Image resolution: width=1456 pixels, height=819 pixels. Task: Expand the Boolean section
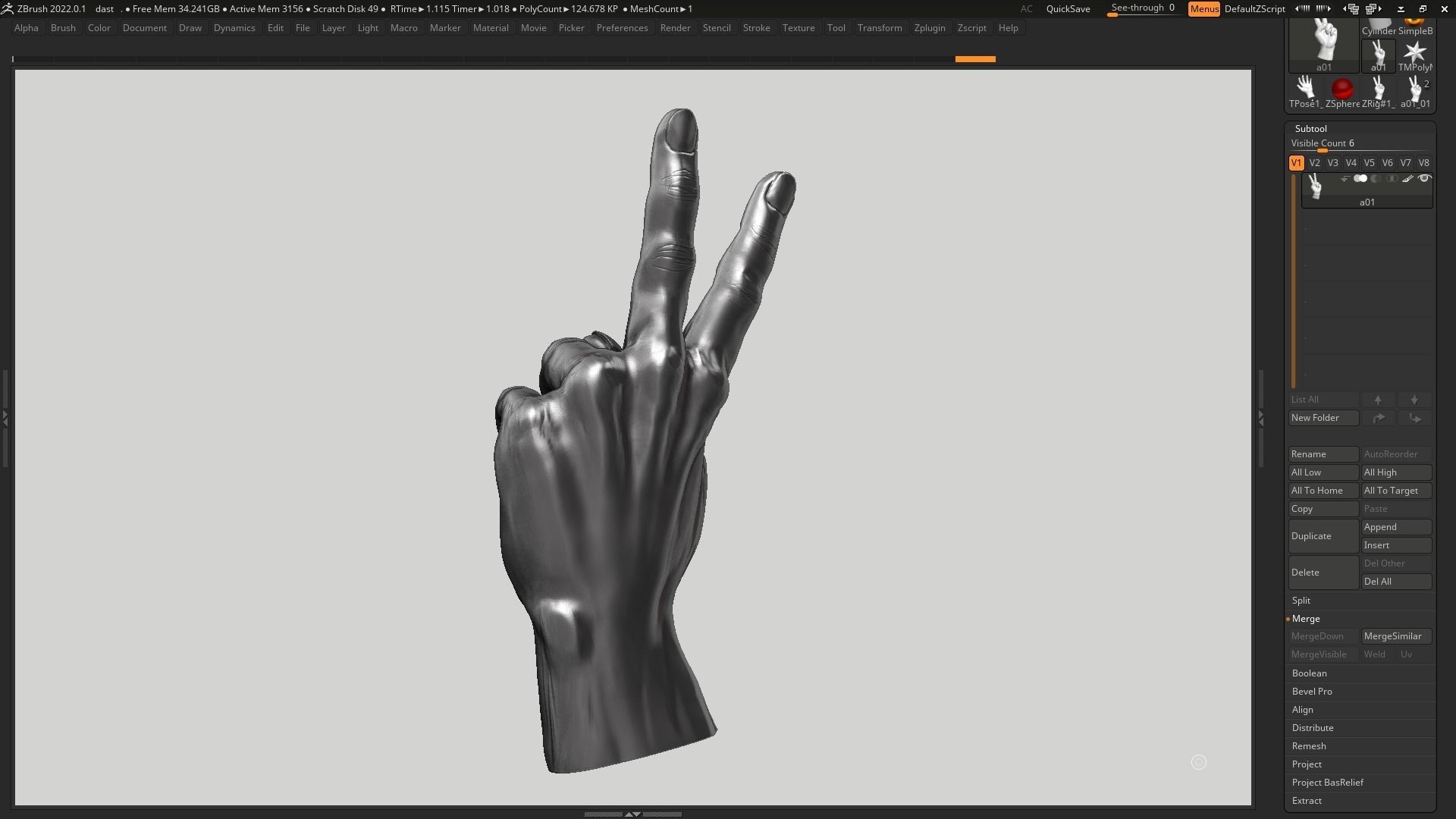tap(1310, 673)
